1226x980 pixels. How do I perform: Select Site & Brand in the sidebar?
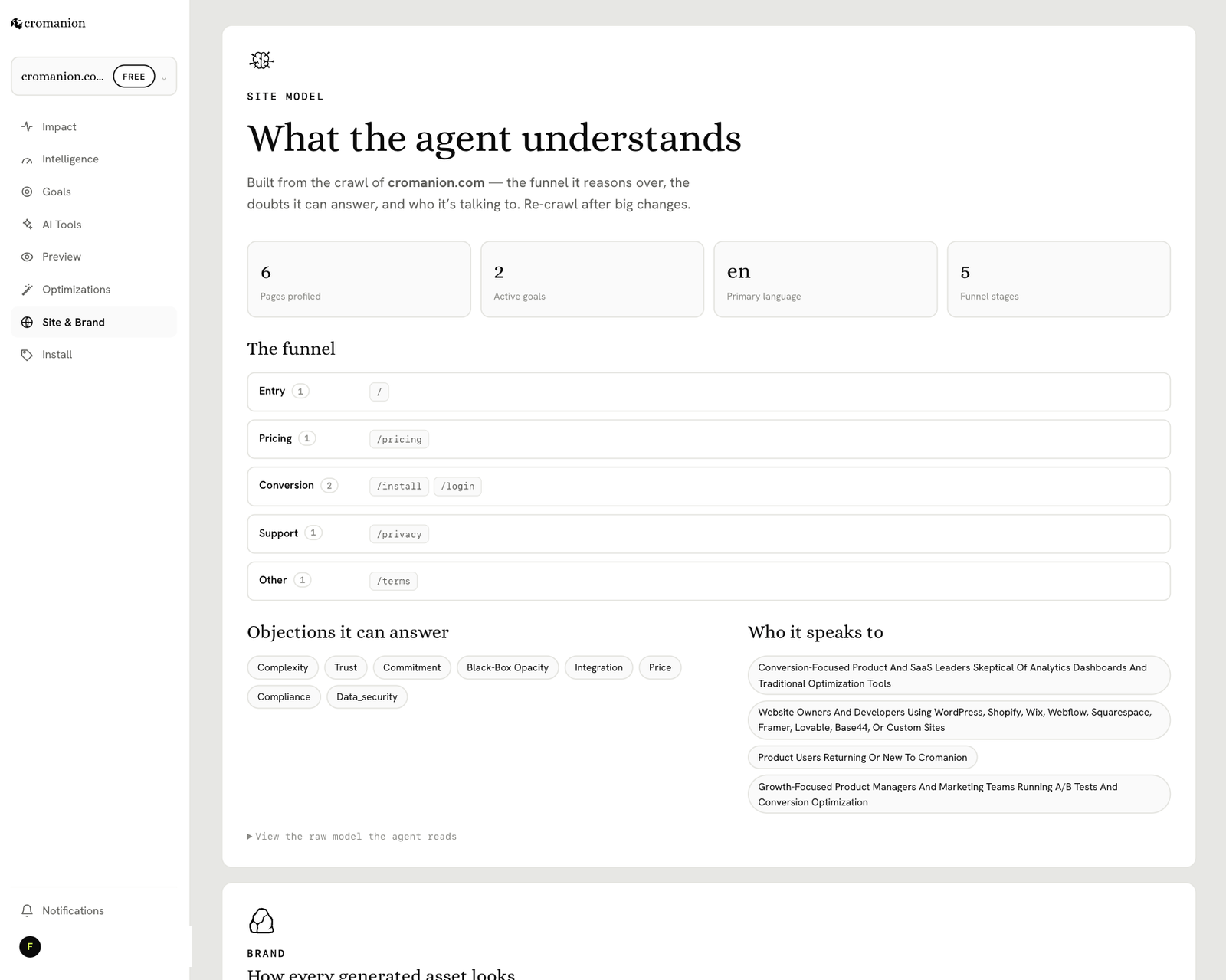coord(93,323)
